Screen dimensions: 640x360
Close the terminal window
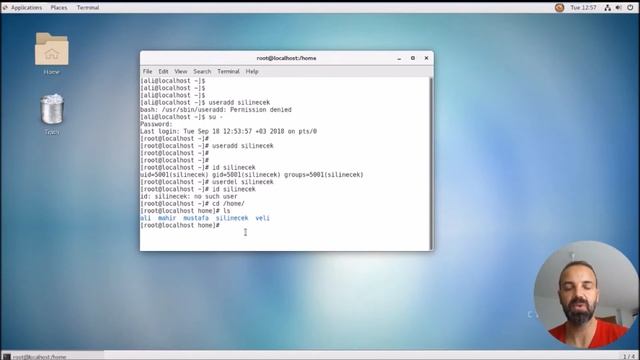[426, 58]
